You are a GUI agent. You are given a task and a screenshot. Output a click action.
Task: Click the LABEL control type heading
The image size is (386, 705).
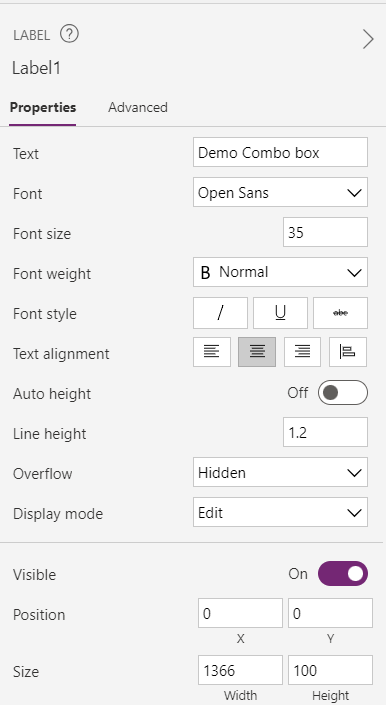click(x=31, y=35)
